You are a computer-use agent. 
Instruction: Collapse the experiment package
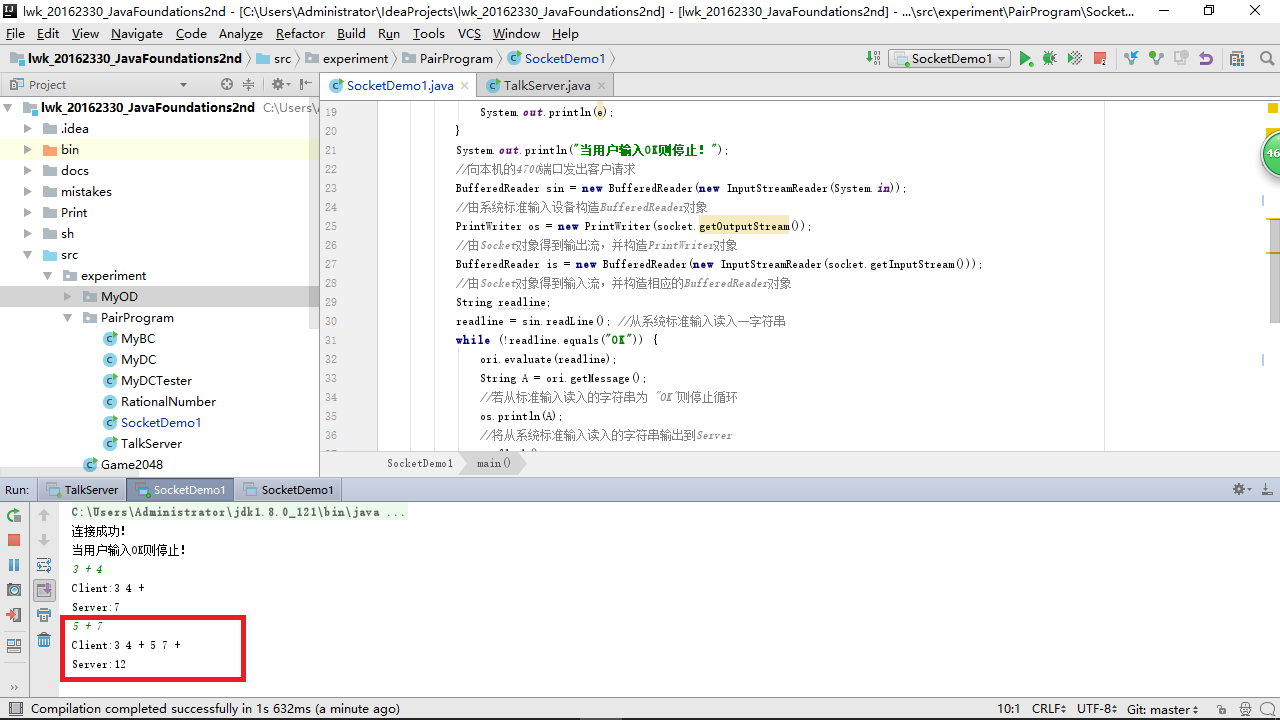[x=48, y=276]
